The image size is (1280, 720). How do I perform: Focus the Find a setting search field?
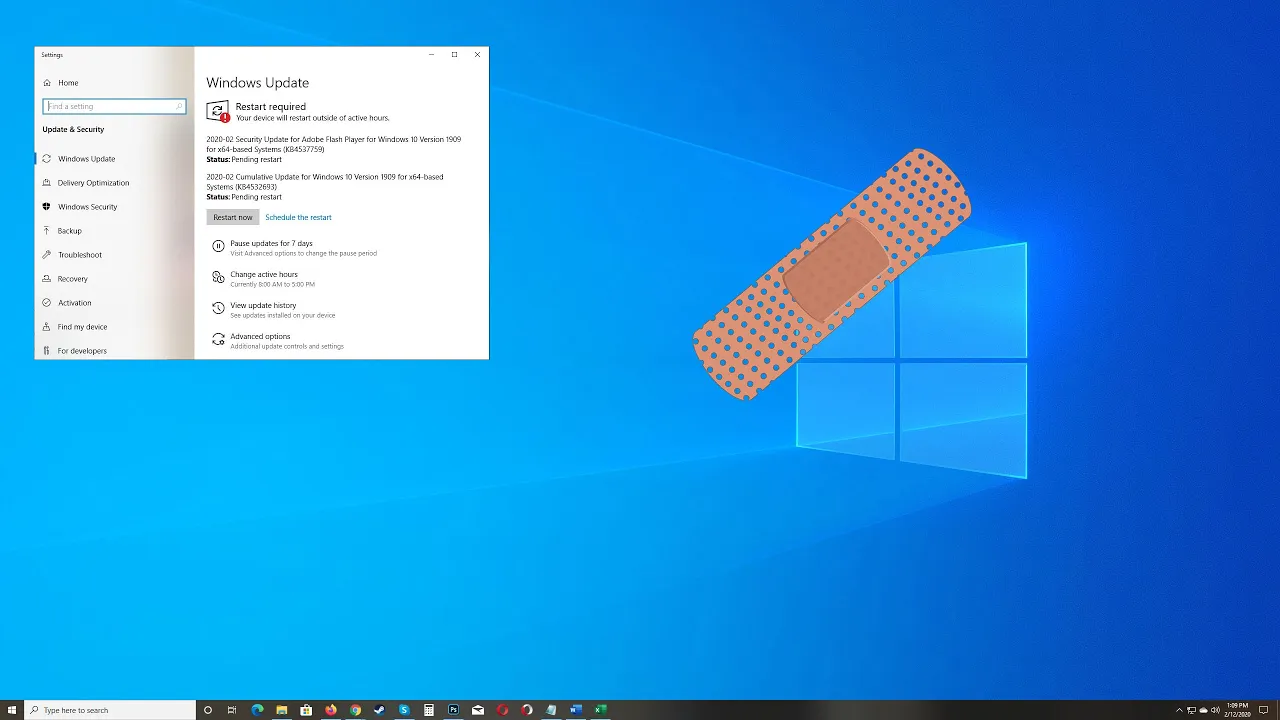pyautogui.click(x=114, y=106)
